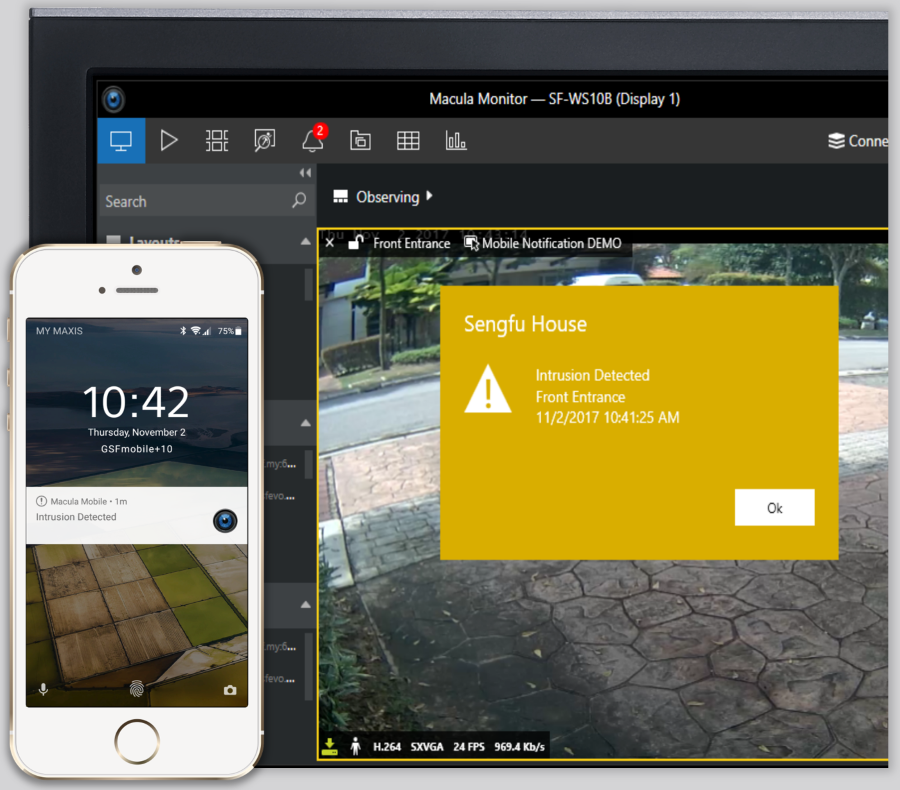Viewport: 900px width, 790px height.
Task: Tap the phone home button
Action: coord(137,741)
